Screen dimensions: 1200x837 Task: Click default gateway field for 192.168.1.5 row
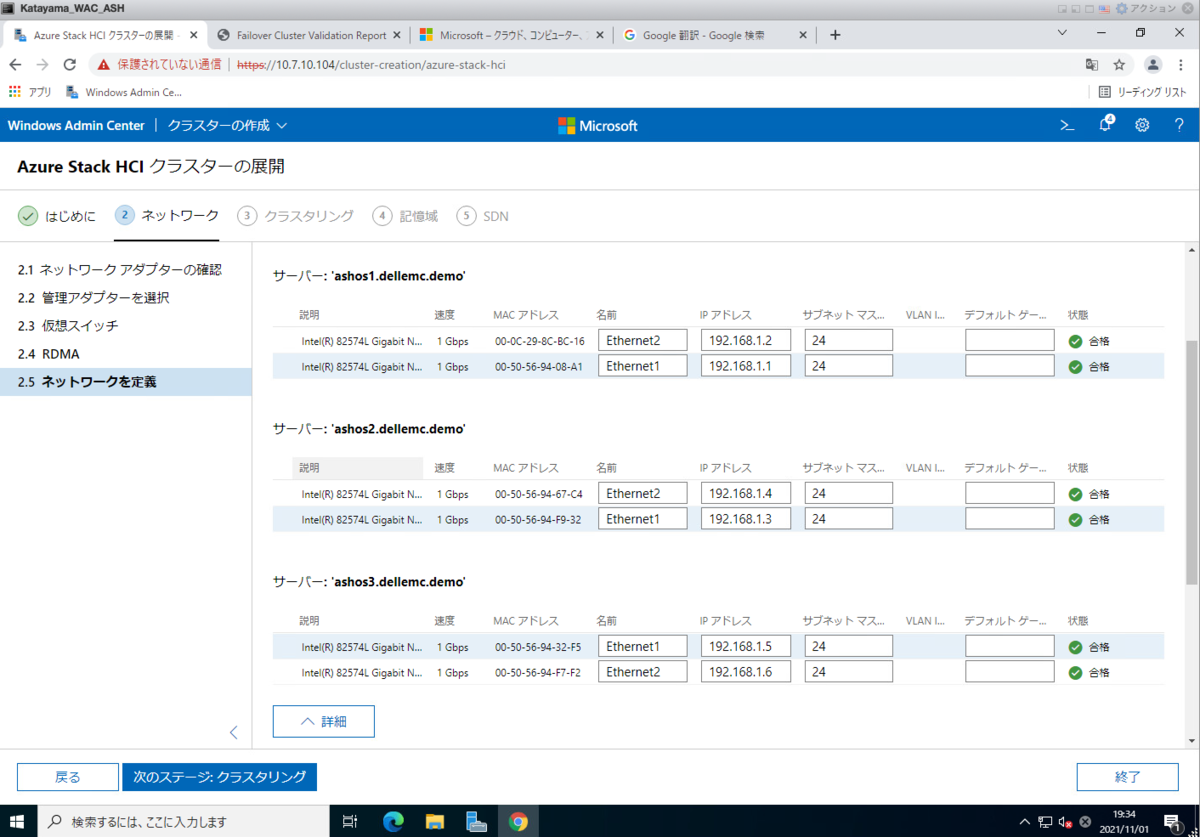click(x=1010, y=646)
